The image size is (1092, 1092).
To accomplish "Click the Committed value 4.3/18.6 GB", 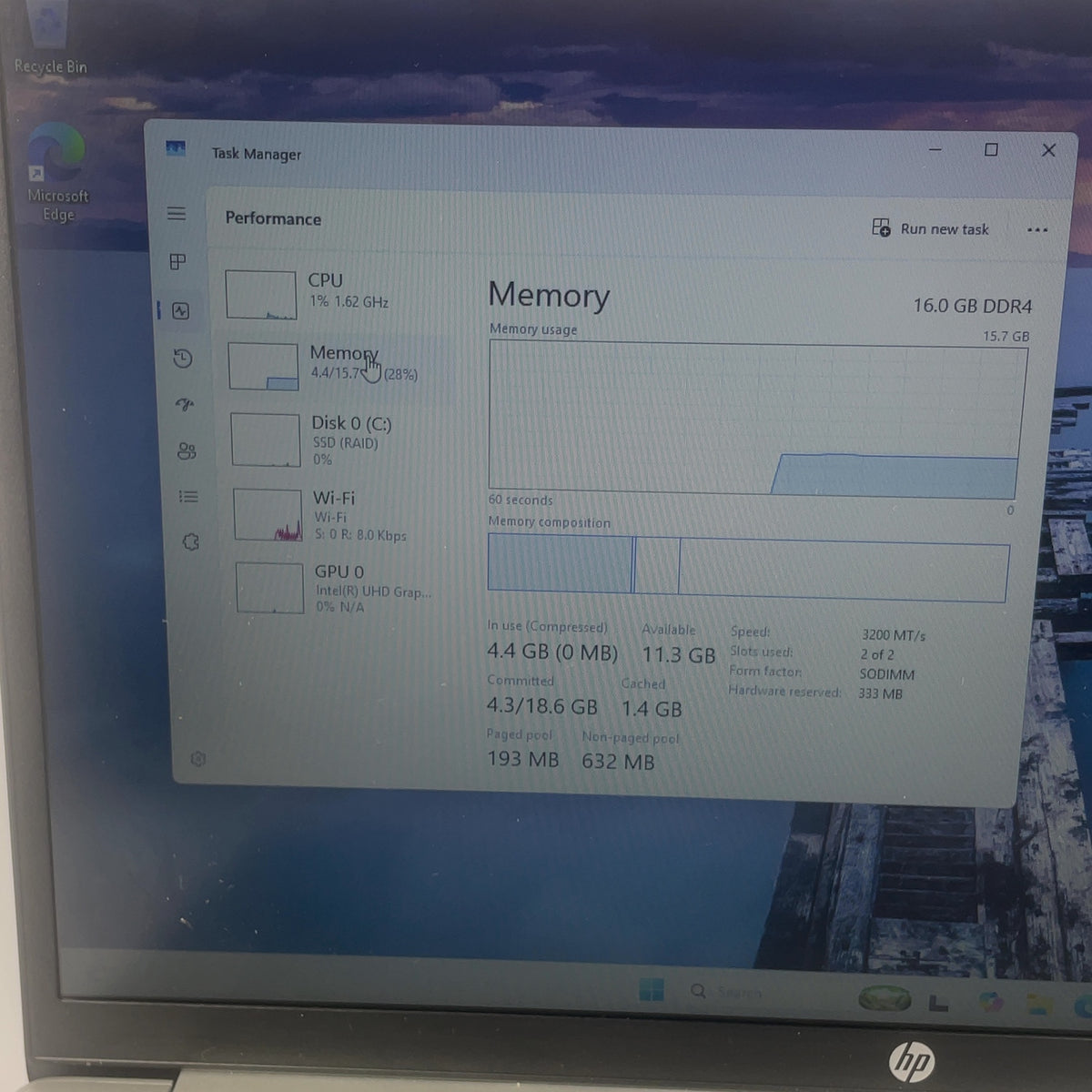I will click(542, 706).
